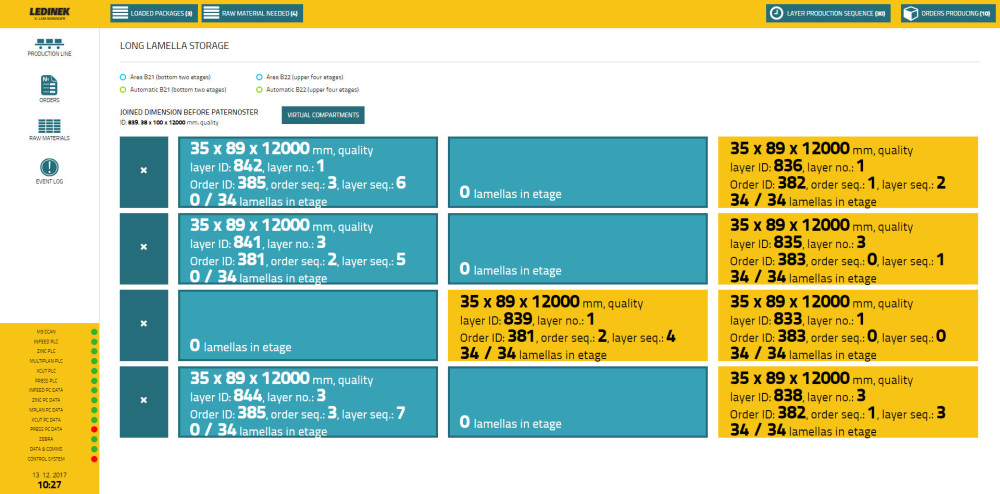Click the X icon on the first storage row
The width and height of the screenshot is (1000, 494).
(144, 171)
